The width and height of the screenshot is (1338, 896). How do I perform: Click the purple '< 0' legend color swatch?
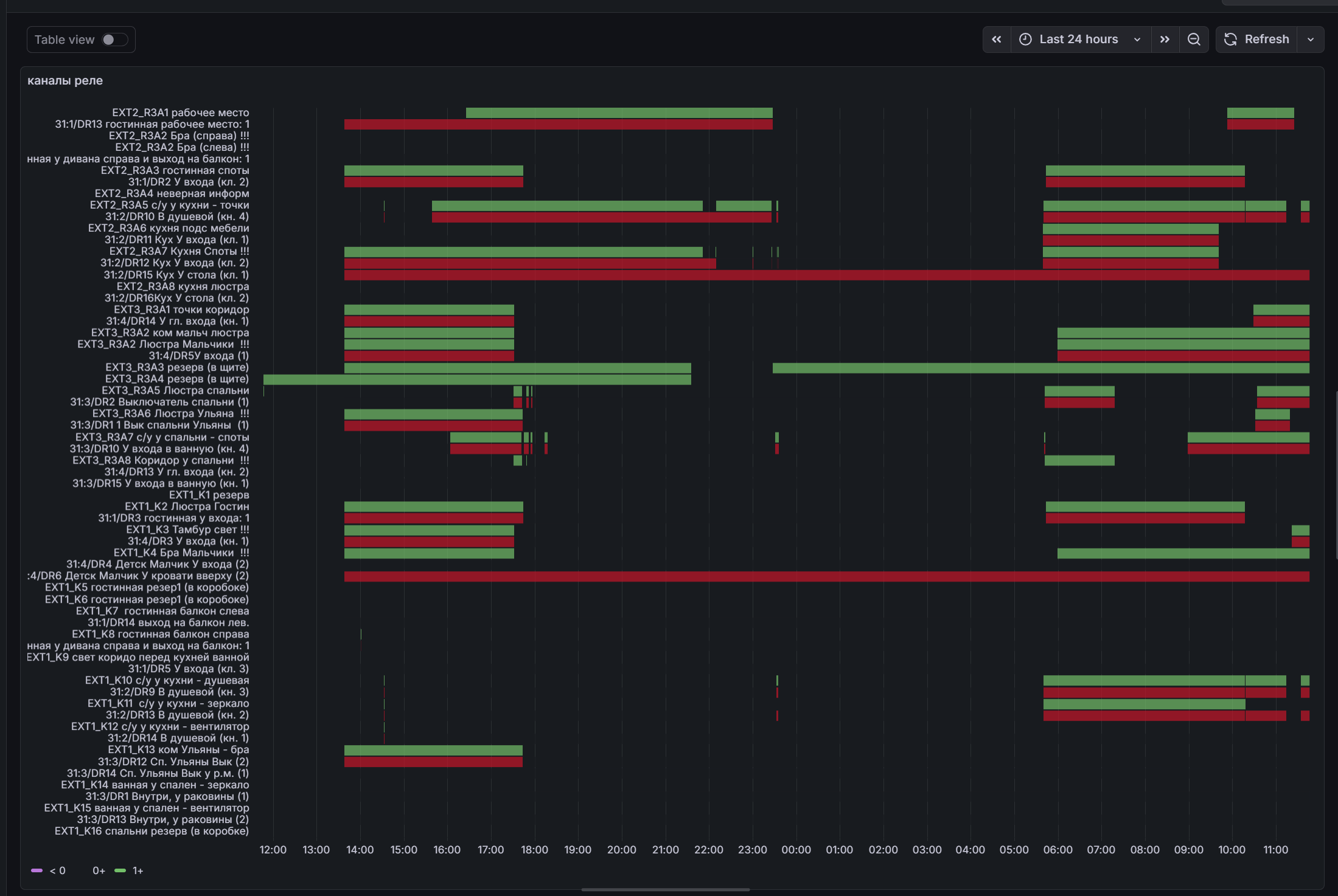pos(37,871)
